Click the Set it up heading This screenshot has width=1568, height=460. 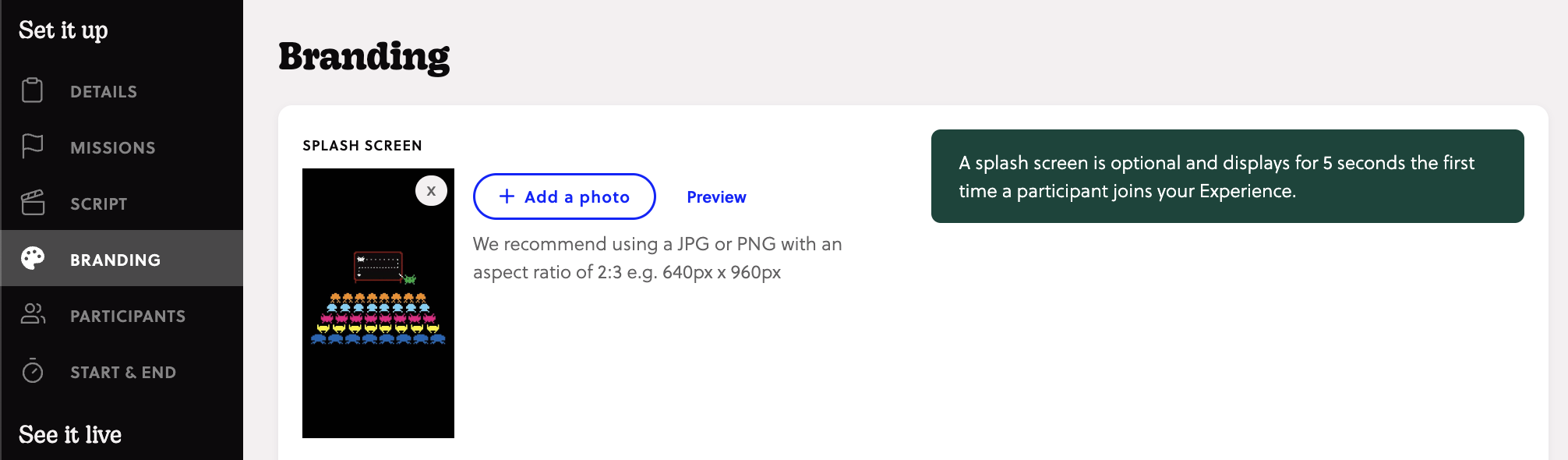(65, 30)
